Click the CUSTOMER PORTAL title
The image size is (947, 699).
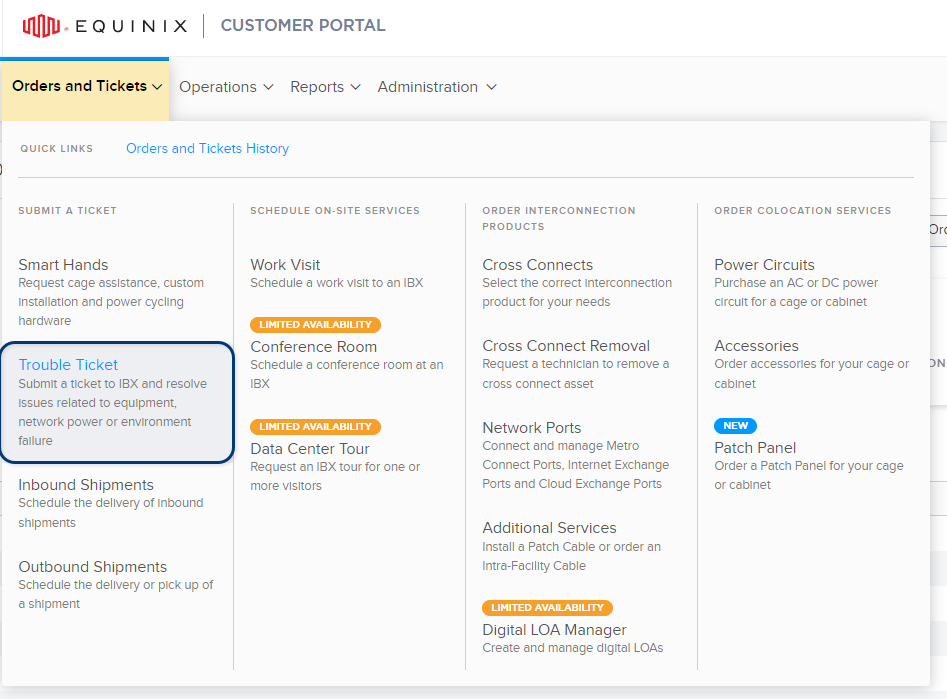coord(303,25)
